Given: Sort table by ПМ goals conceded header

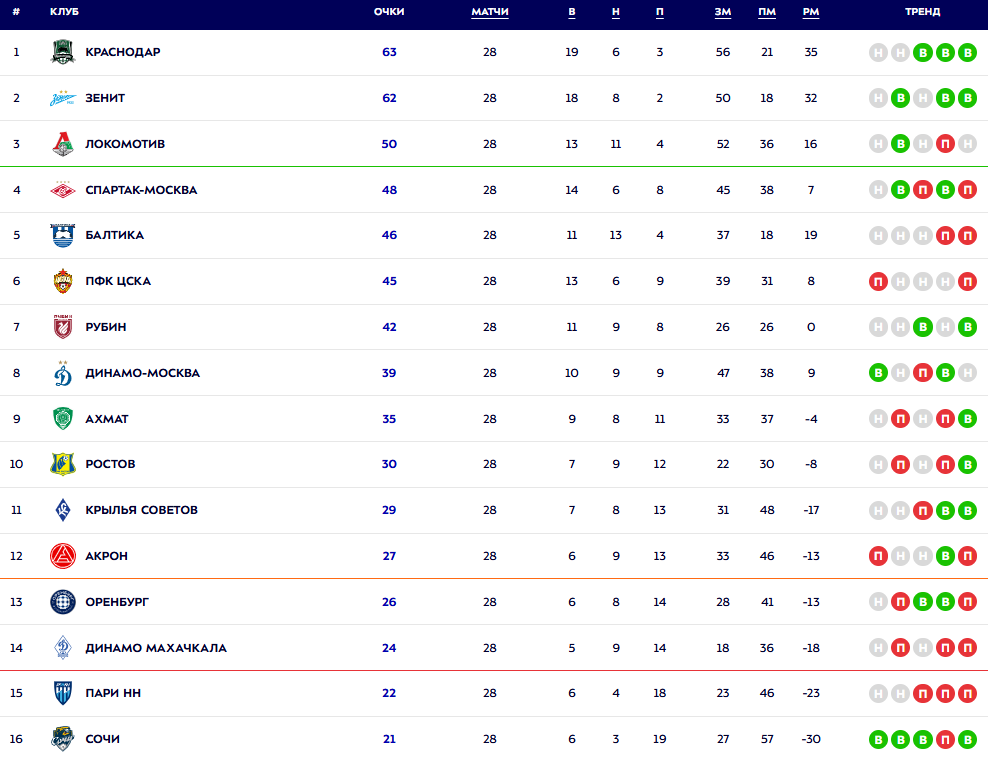Looking at the screenshot, I should [x=767, y=12].
